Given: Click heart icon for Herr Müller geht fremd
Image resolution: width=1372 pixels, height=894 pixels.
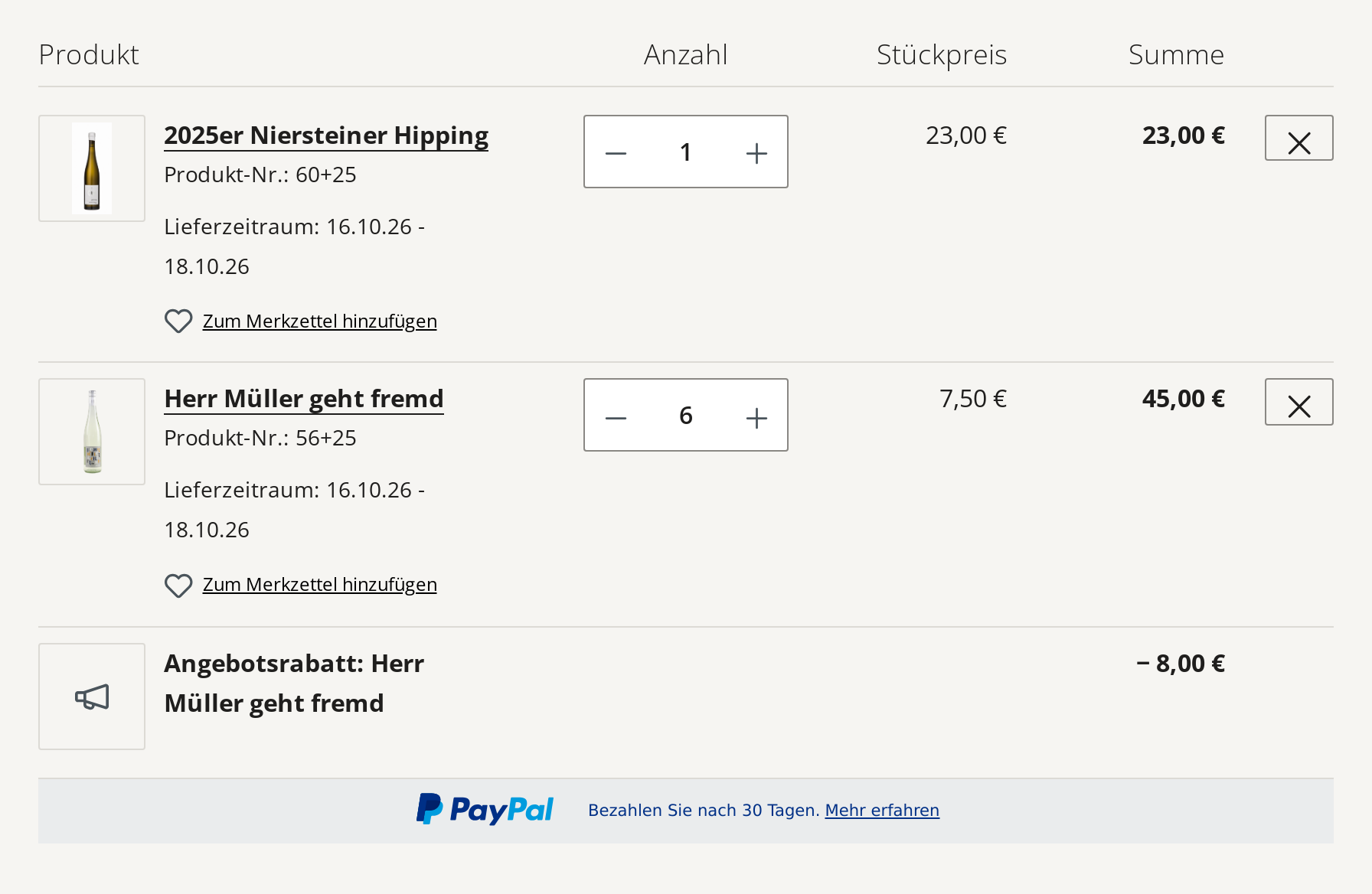Looking at the screenshot, I should coord(178,586).
